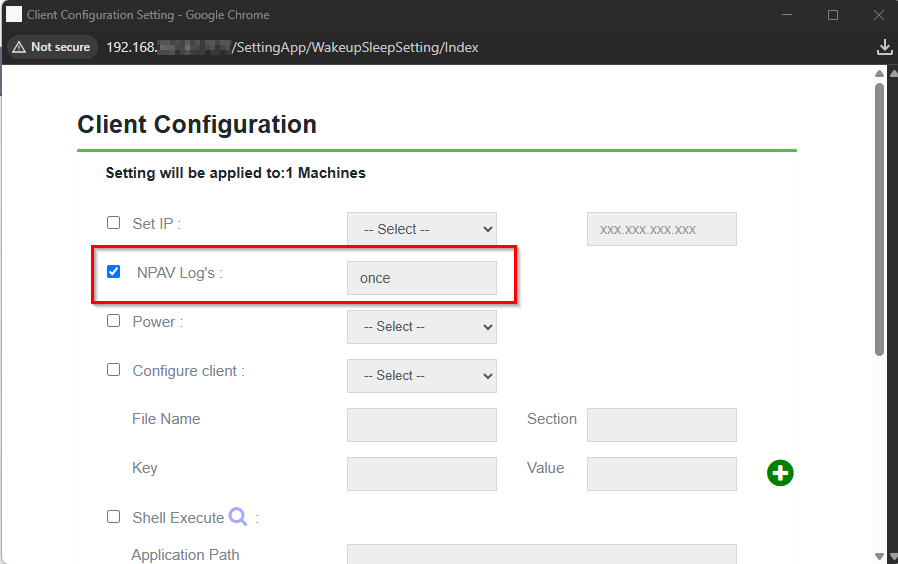Click the NPAV Log's once field
This screenshot has height=564, width=898.
[x=421, y=278]
